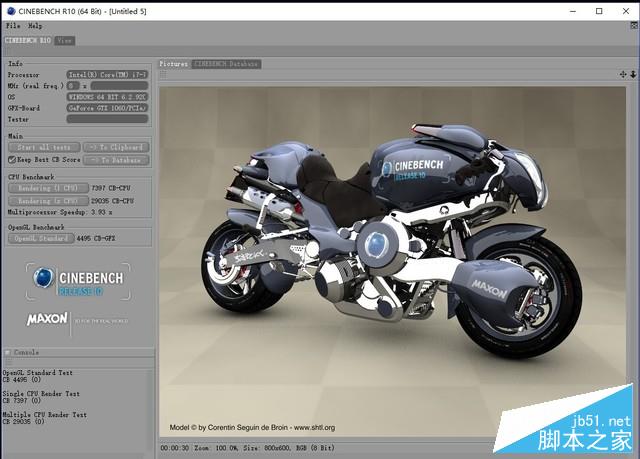
Task: Click the grip handle icon under the Pictures tab
Action: click(163, 74)
